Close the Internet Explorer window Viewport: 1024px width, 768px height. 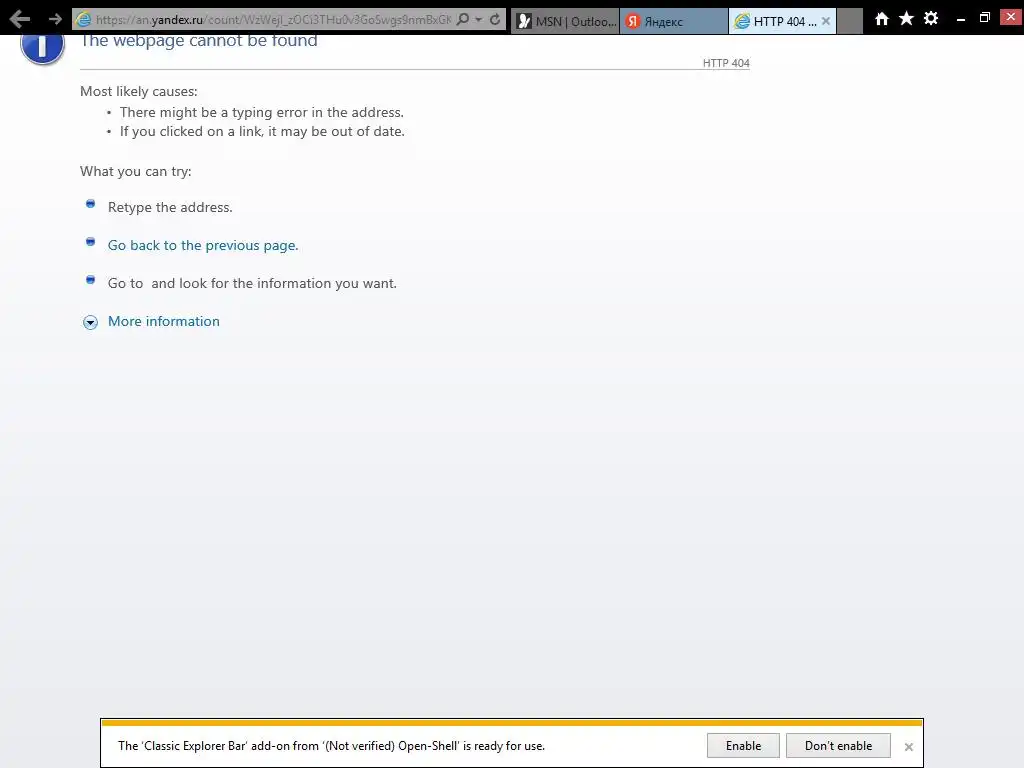(x=1011, y=16)
